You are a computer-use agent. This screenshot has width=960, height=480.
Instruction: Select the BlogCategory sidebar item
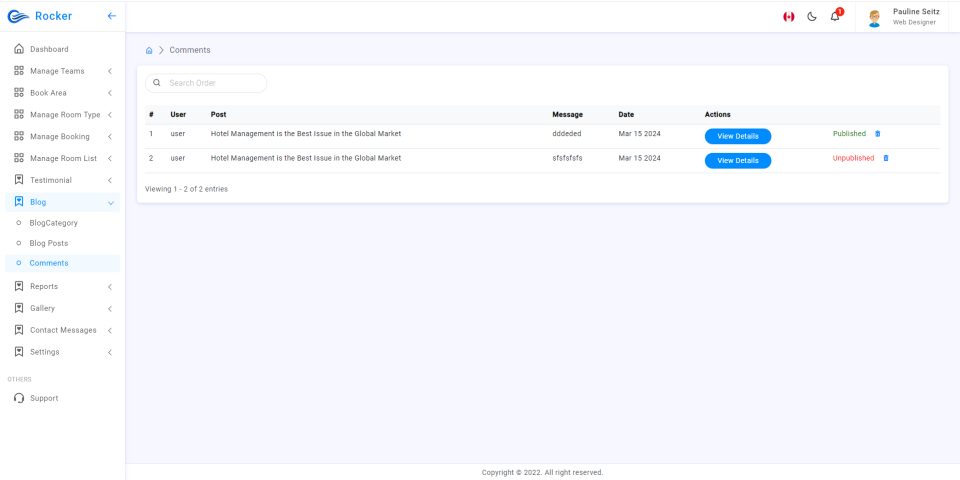tap(53, 223)
